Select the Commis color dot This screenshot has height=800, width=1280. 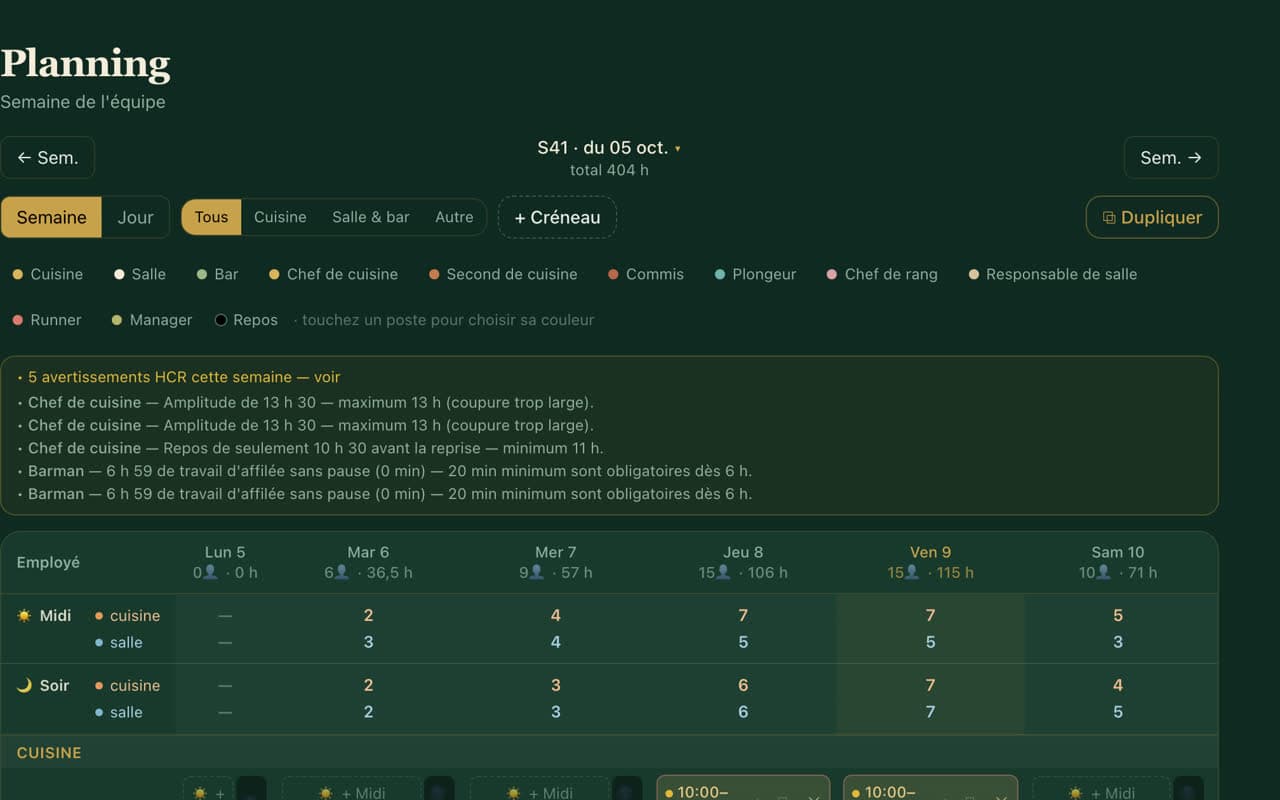tap(613, 274)
